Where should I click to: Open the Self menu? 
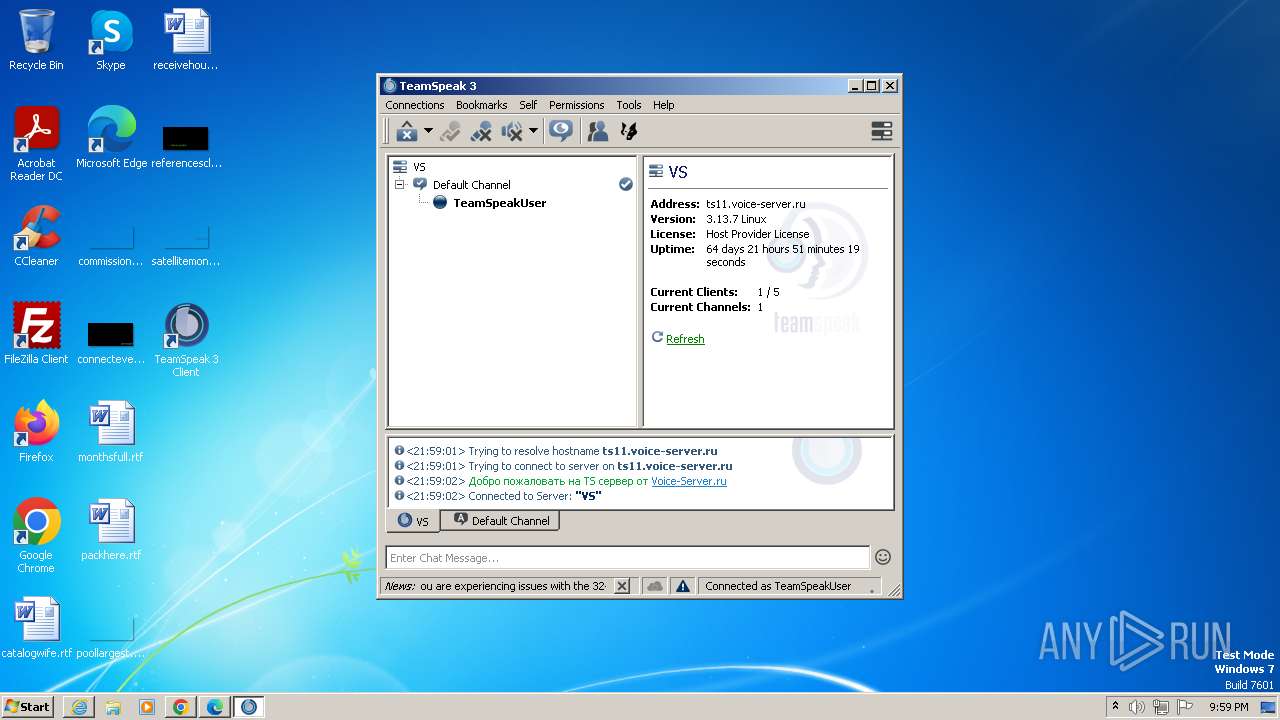[528, 105]
